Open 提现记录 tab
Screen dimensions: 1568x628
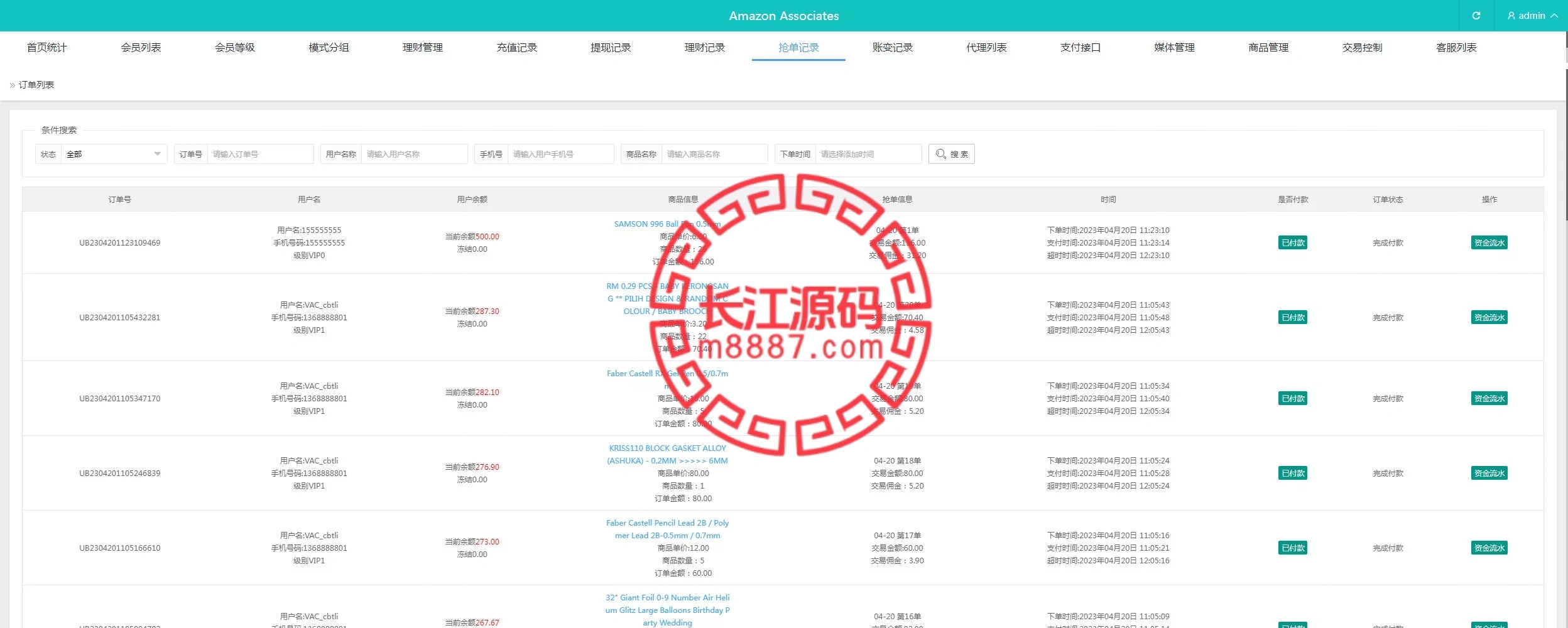611,48
